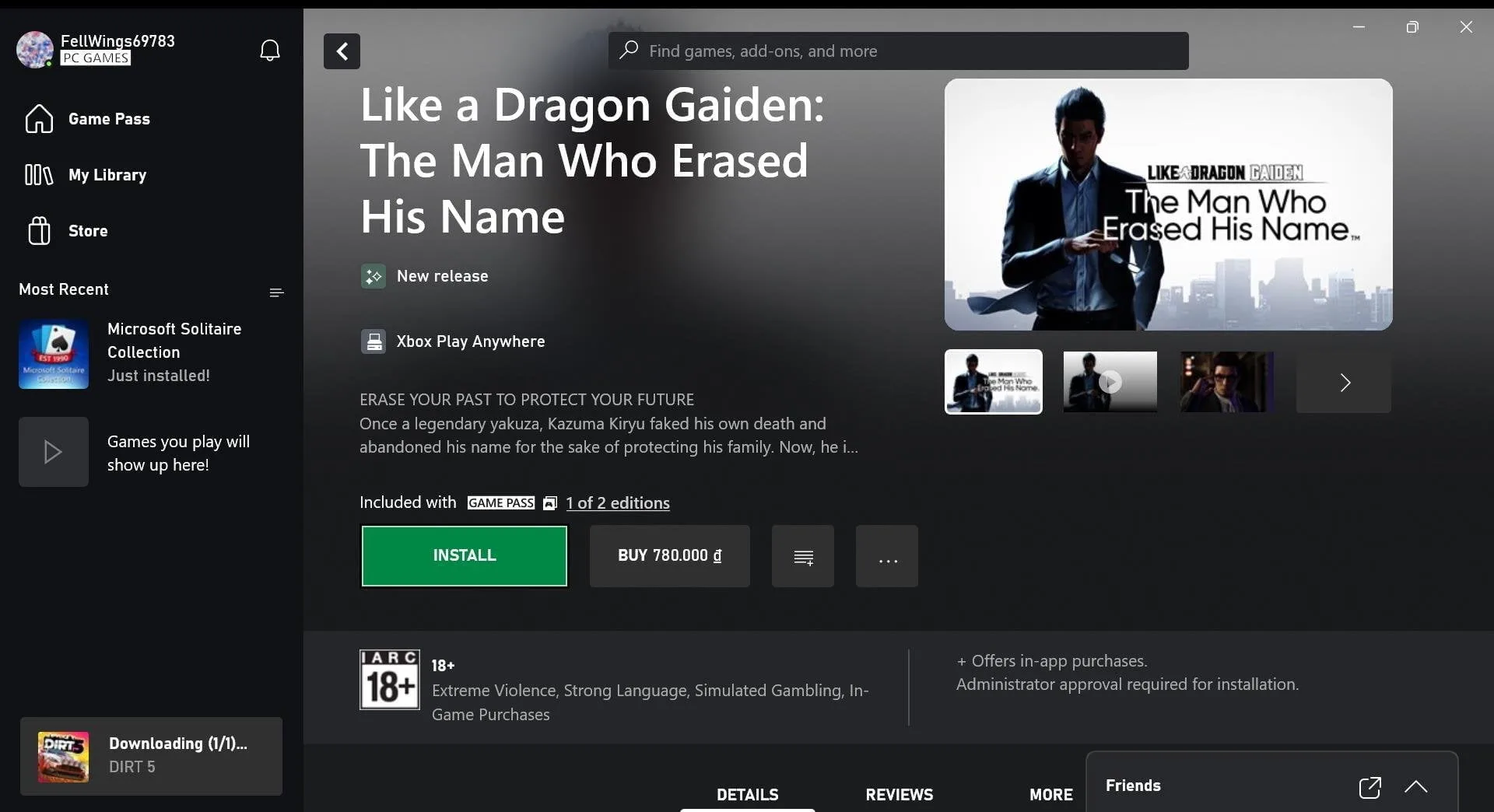Expand the Friends panel chevron
Image resolution: width=1494 pixels, height=812 pixels.
[1416, 787]
